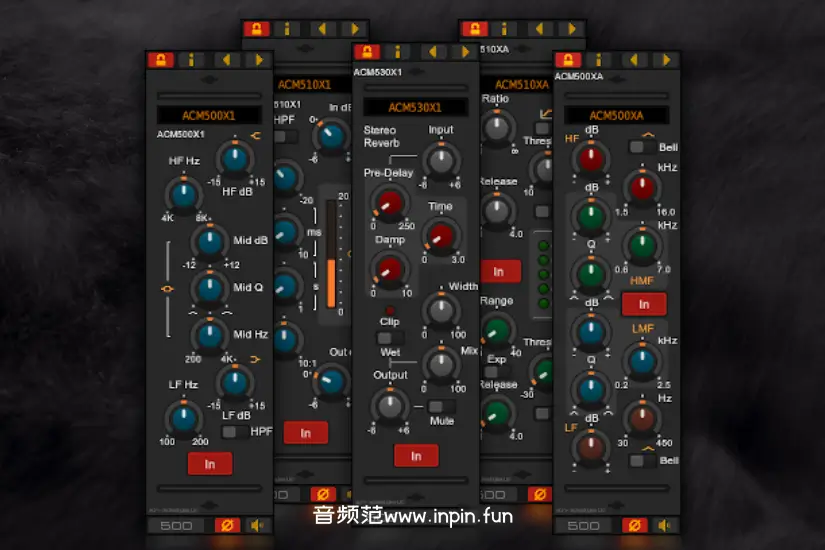The image size is (825, 550).
Task: Click the In button on ACM510X1
Action: coord(306,433)
